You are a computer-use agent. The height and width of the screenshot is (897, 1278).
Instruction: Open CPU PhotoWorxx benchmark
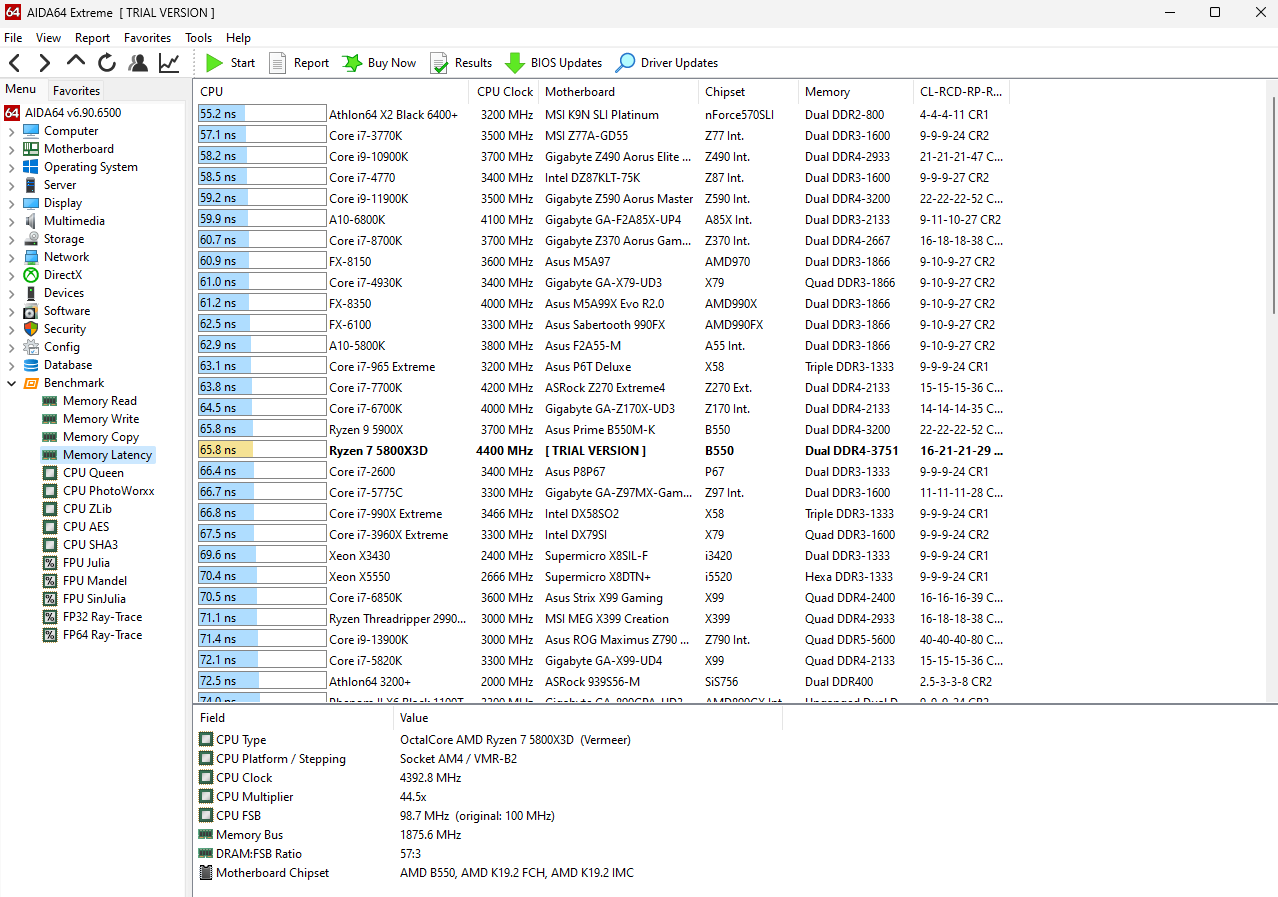click(99, 491)
